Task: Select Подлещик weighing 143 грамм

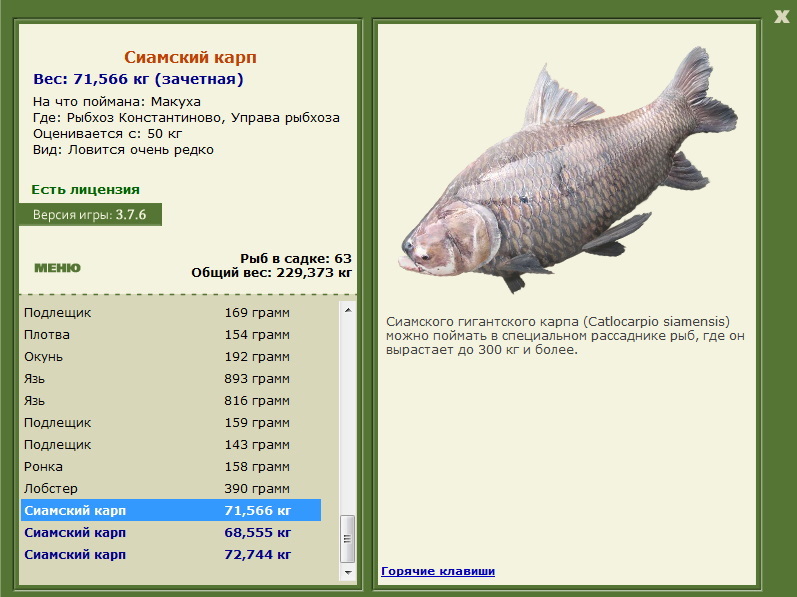Action: pyautogui.click(x=171, y=445)
